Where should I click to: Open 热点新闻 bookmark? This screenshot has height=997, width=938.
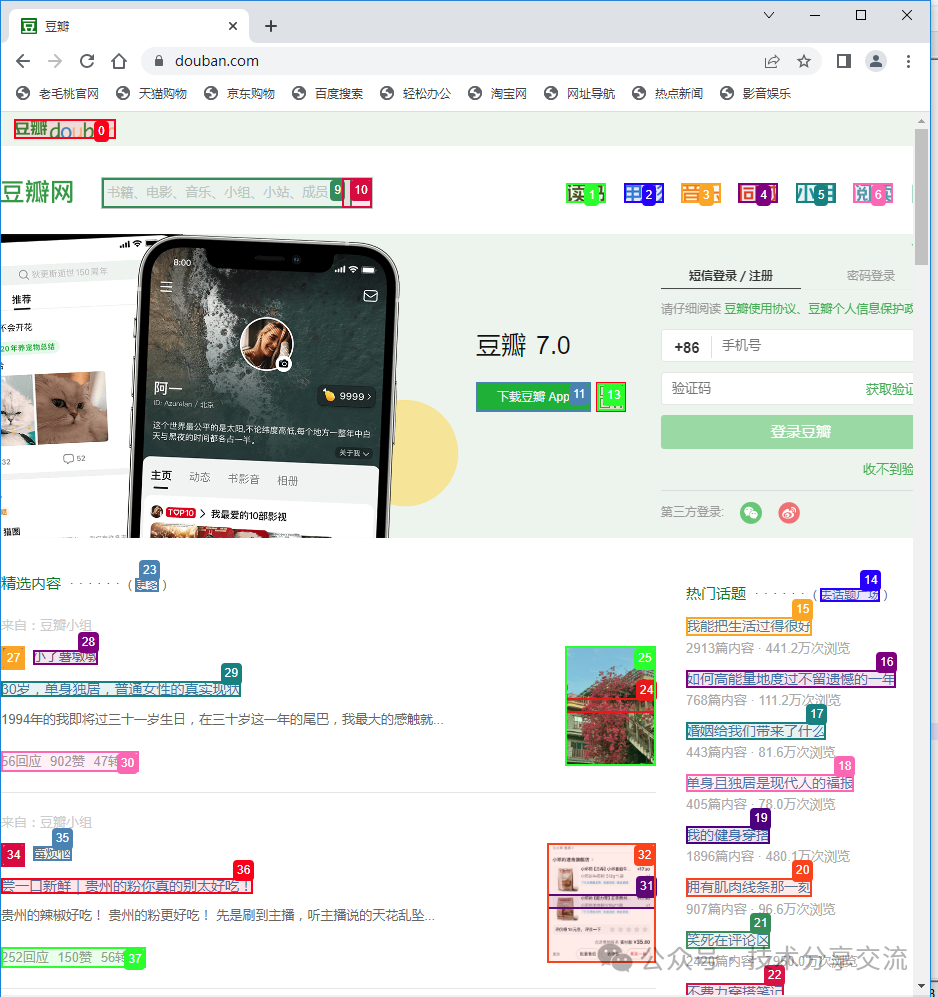click(667, 93)
